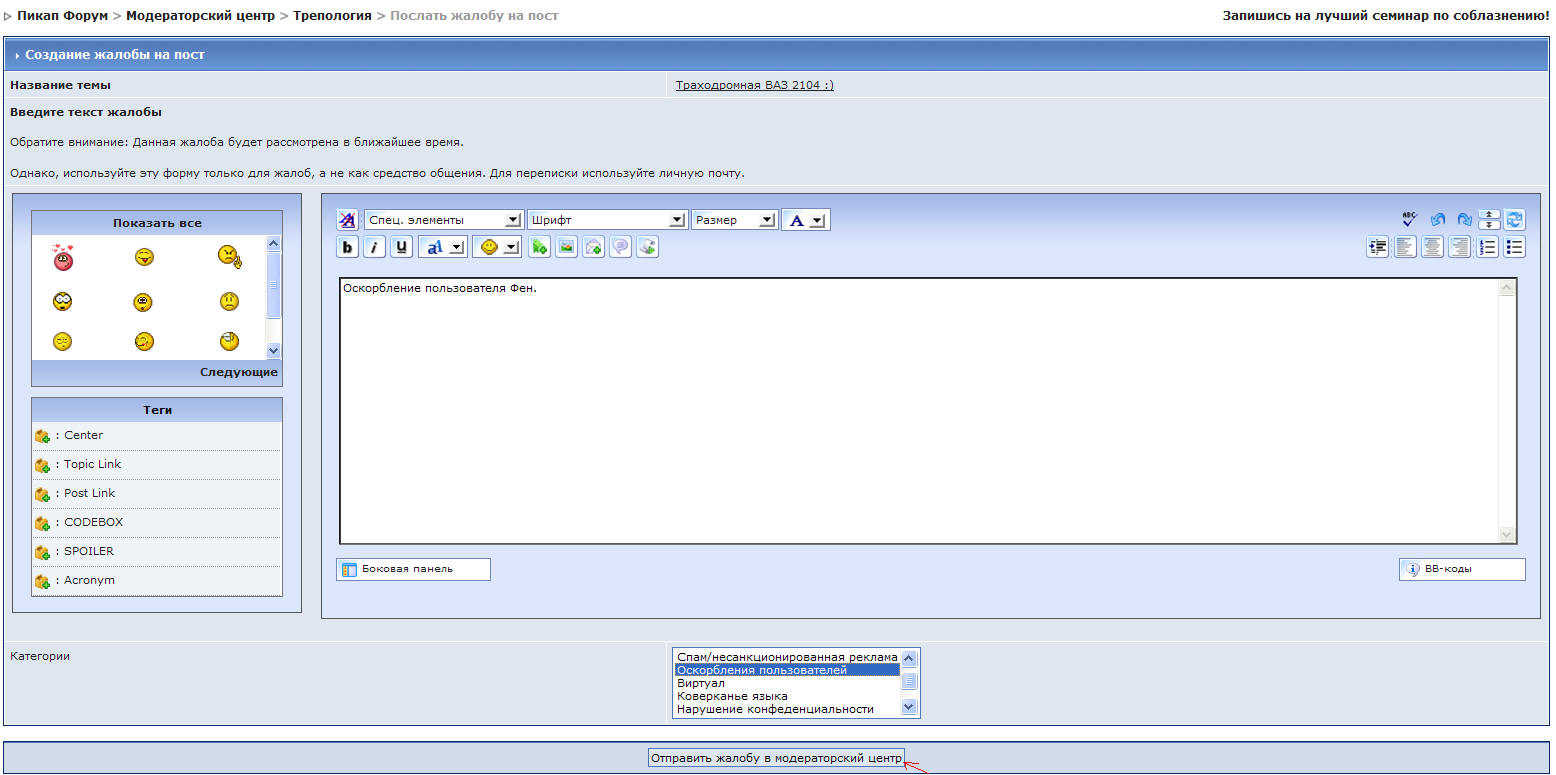Viewport: 1556px width, 775px height.
Task: Center-align the complaint text
Action: pyautogui.click(x=1433, y=247)
